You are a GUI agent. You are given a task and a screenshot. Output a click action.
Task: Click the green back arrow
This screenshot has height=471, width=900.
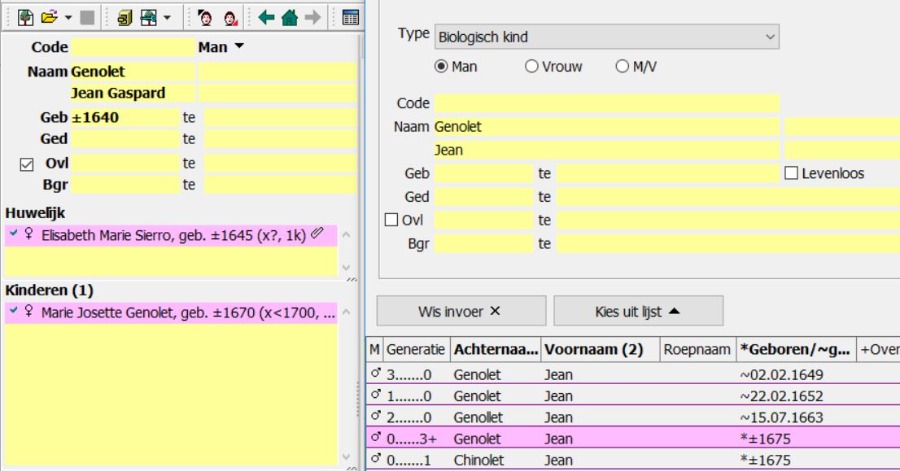coord(266,17)
